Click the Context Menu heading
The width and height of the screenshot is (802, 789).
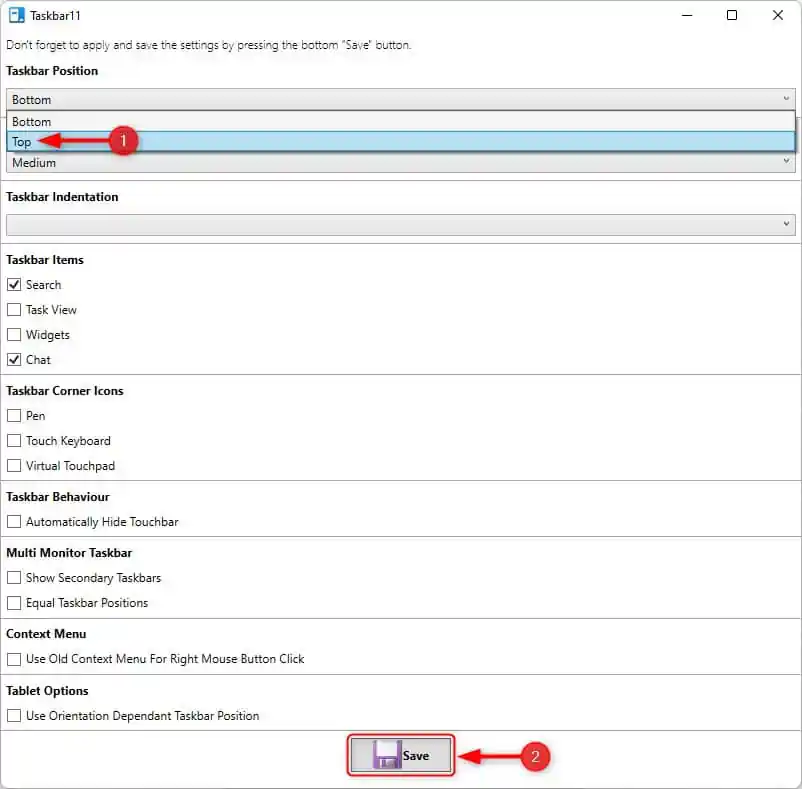46,634
